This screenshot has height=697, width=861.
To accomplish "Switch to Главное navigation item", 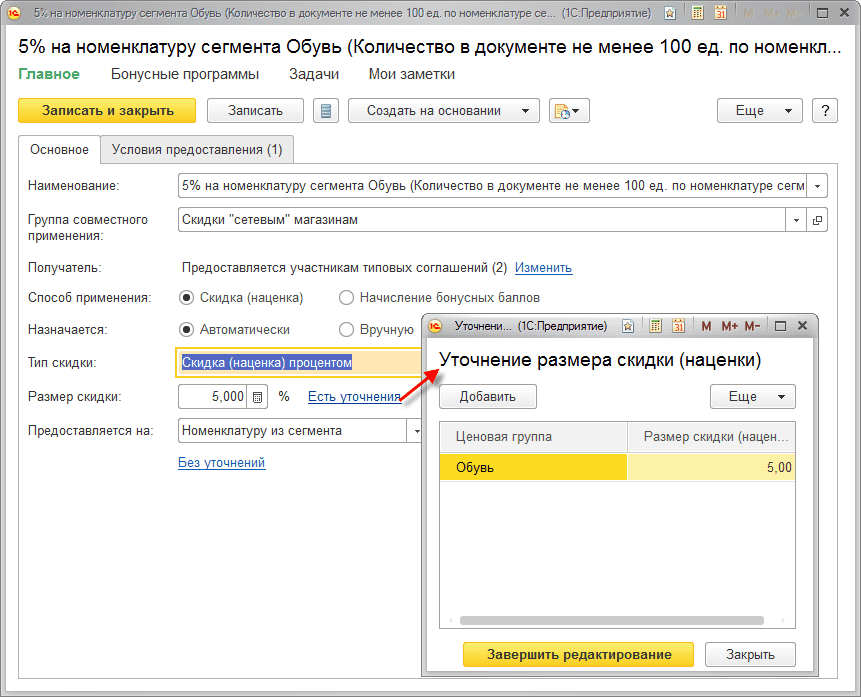I will point(49,74).
